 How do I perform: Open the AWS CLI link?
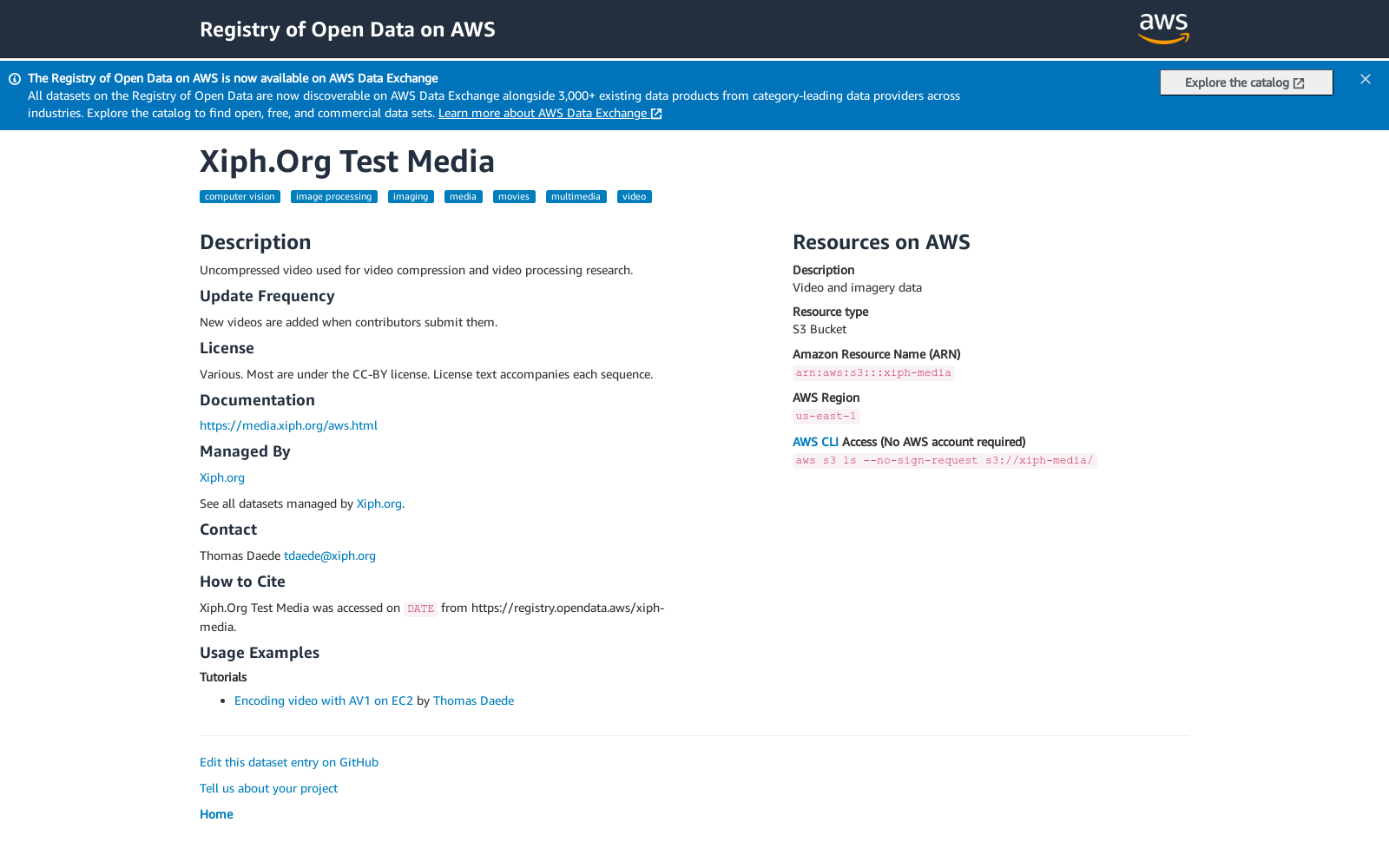click(815, 442)
